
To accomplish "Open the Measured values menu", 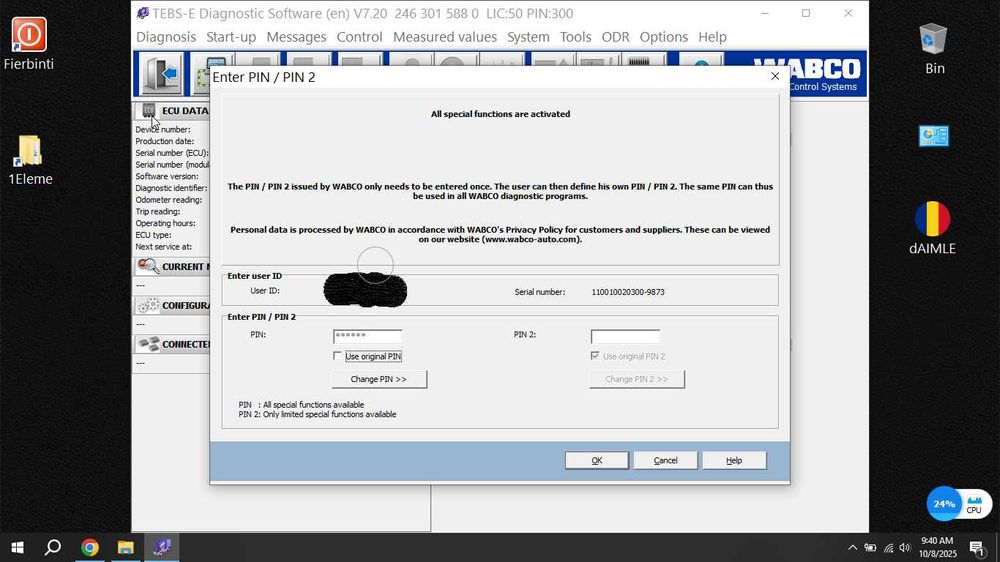I will pos(445,37).
